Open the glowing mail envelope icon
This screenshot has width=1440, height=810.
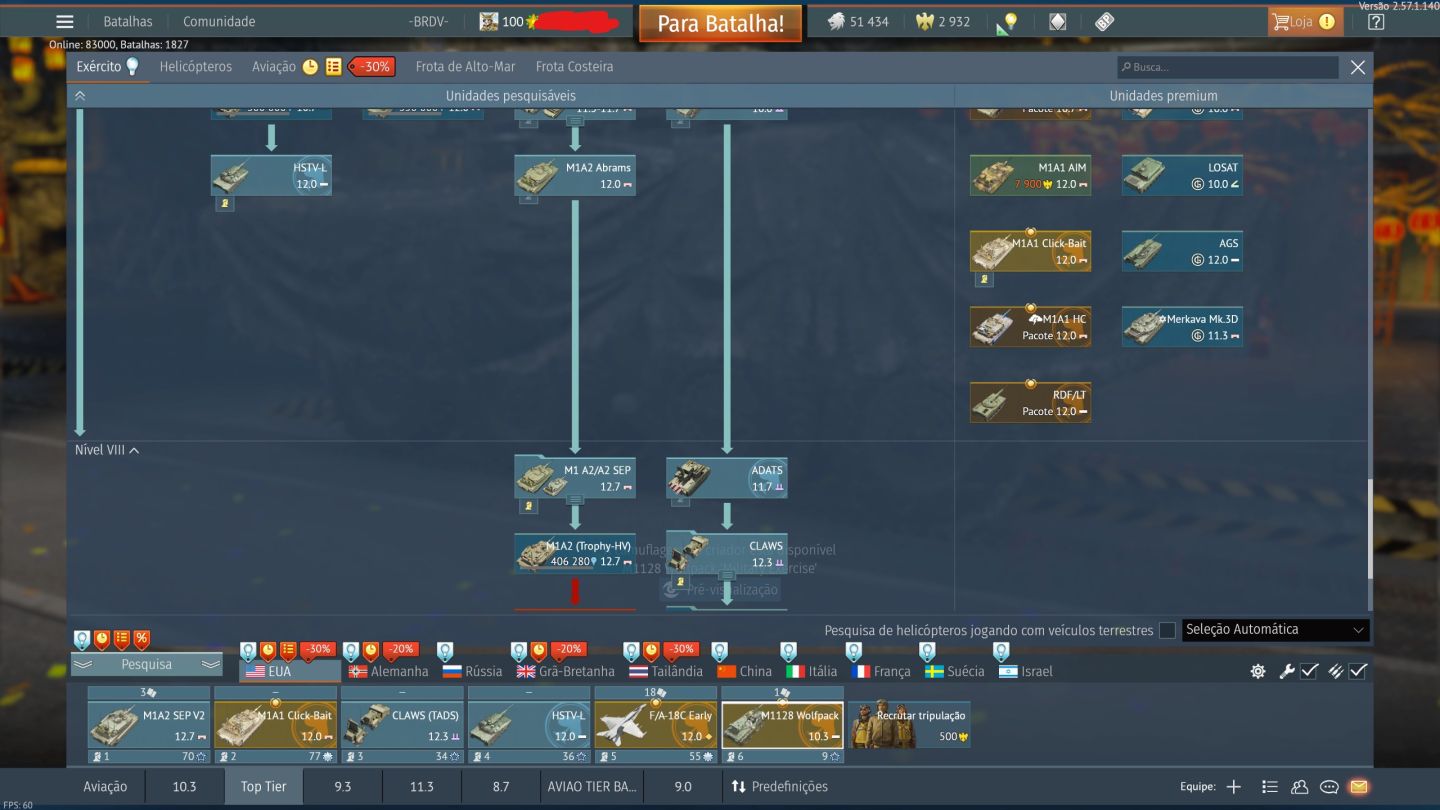tap(1358, 786)
